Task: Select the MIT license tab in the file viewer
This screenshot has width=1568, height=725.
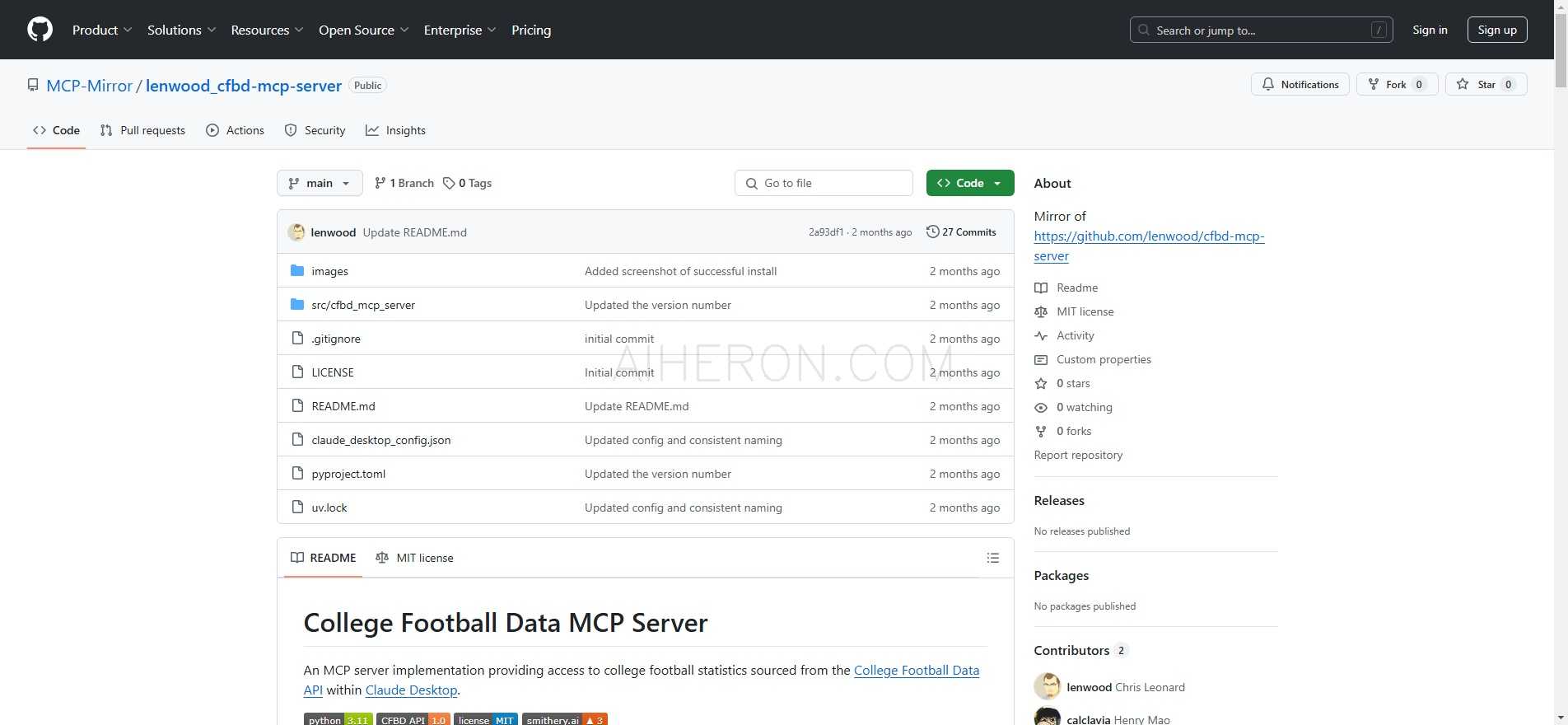Action: tap(414, 558)
